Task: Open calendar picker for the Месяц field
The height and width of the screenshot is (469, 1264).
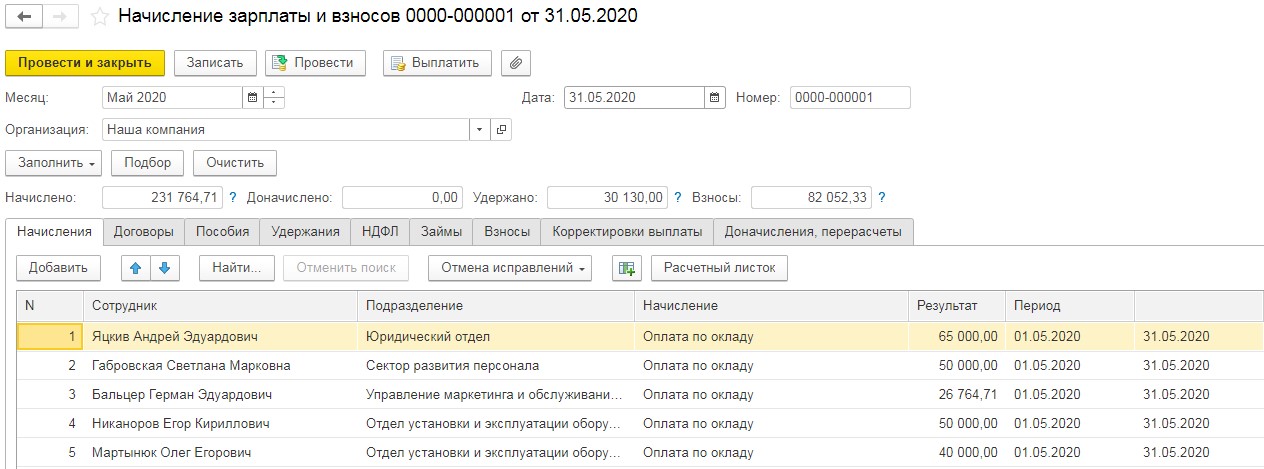Action: click(x=252, y=98)
